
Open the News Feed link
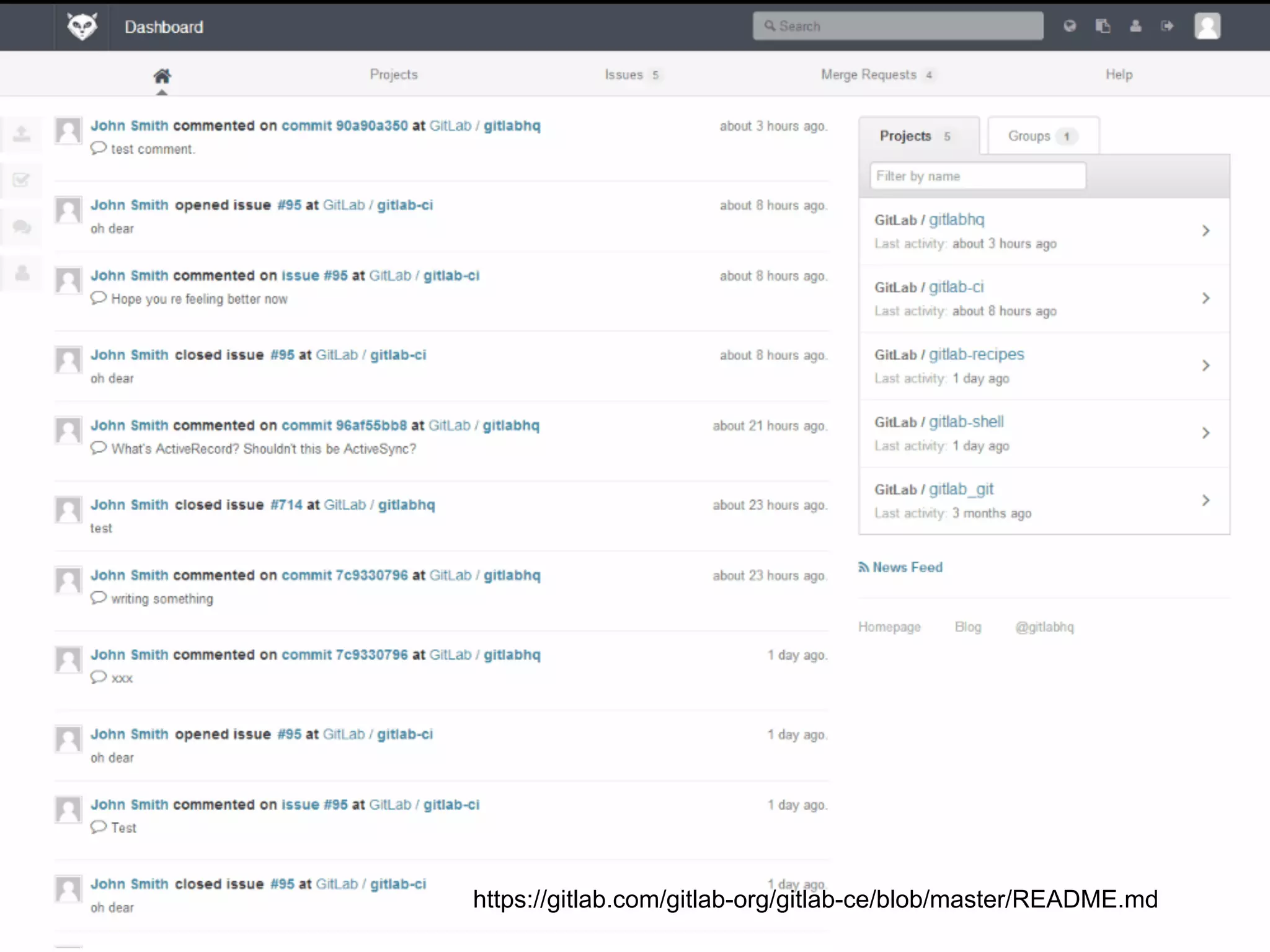[x=907, y=567]
